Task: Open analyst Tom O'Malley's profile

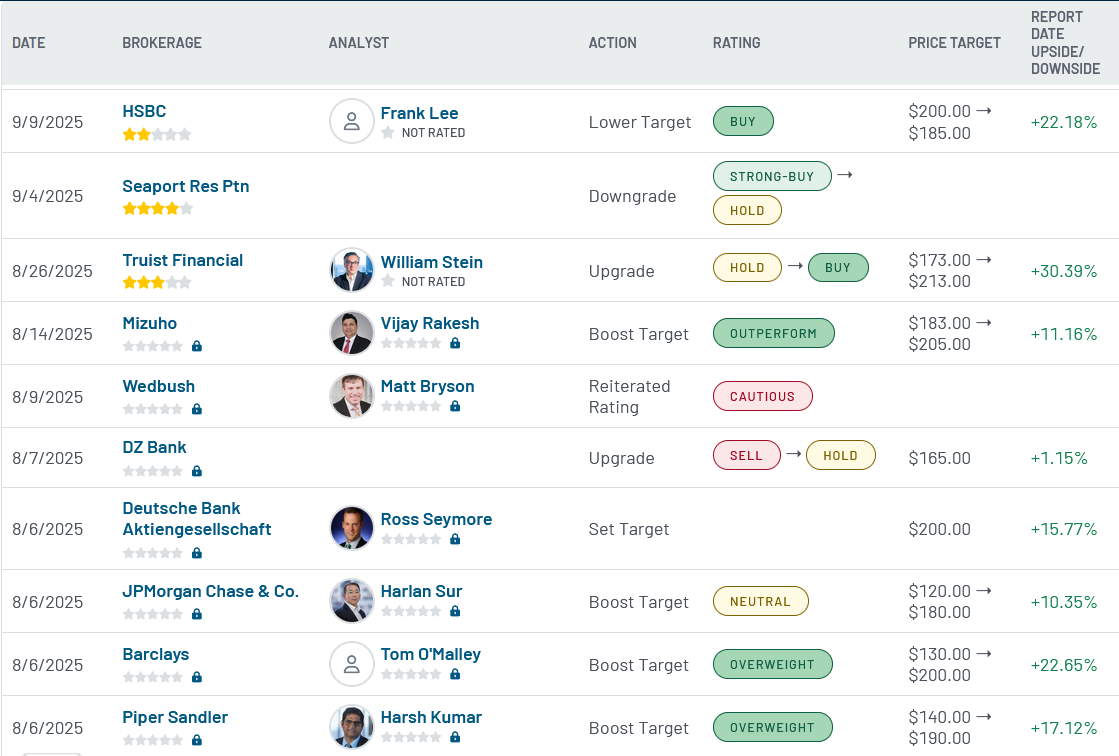Action: (x=430, y=655)
